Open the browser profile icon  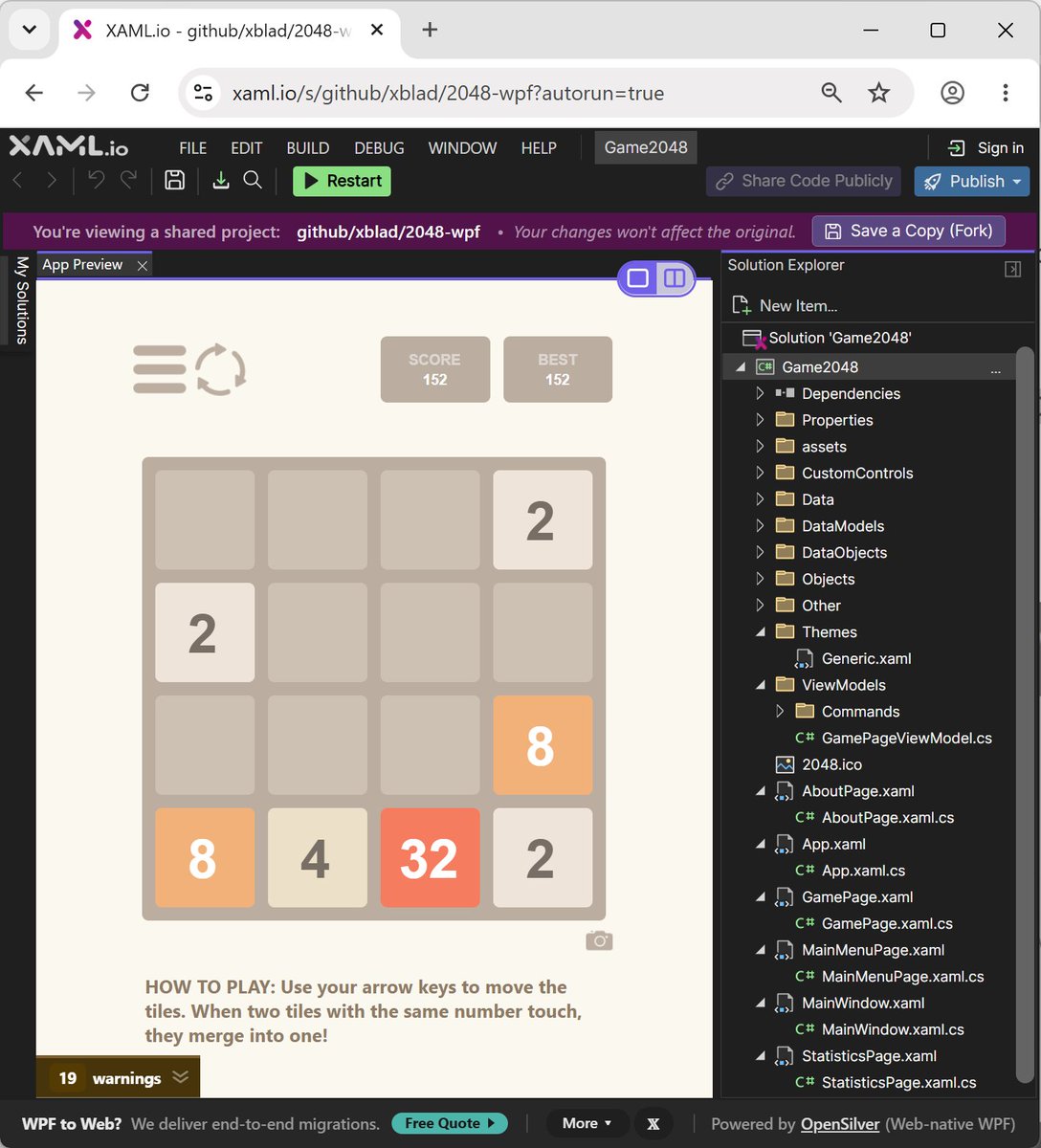coord(952,93)
